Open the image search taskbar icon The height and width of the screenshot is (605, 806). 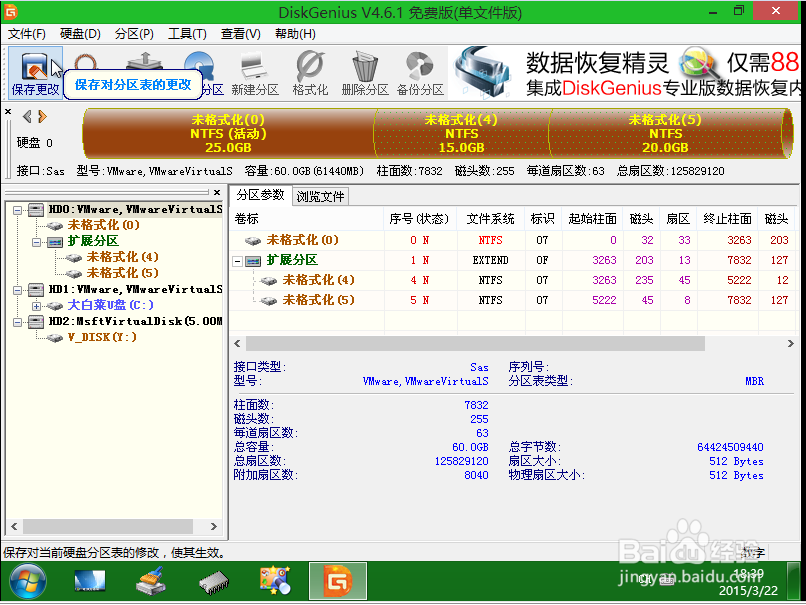(x=275, y=580)
